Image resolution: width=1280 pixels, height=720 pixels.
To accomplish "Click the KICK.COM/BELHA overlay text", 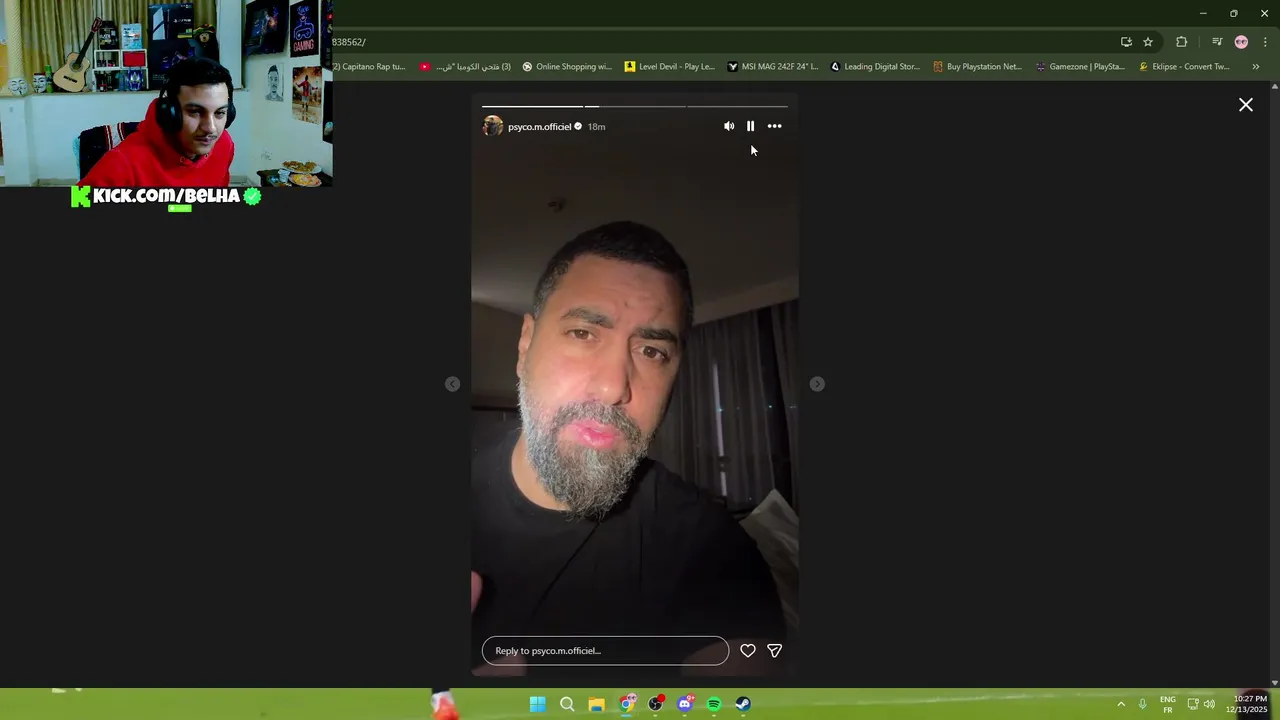I will click(166, 196).
